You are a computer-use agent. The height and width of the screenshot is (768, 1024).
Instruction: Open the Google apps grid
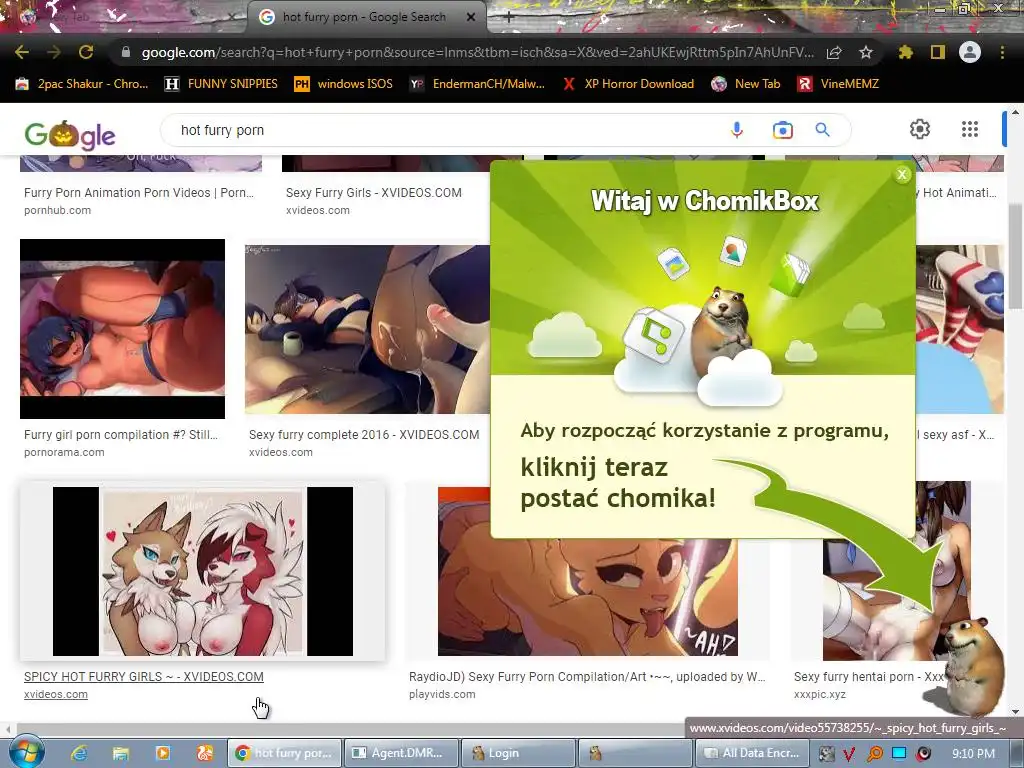[970, 129]
